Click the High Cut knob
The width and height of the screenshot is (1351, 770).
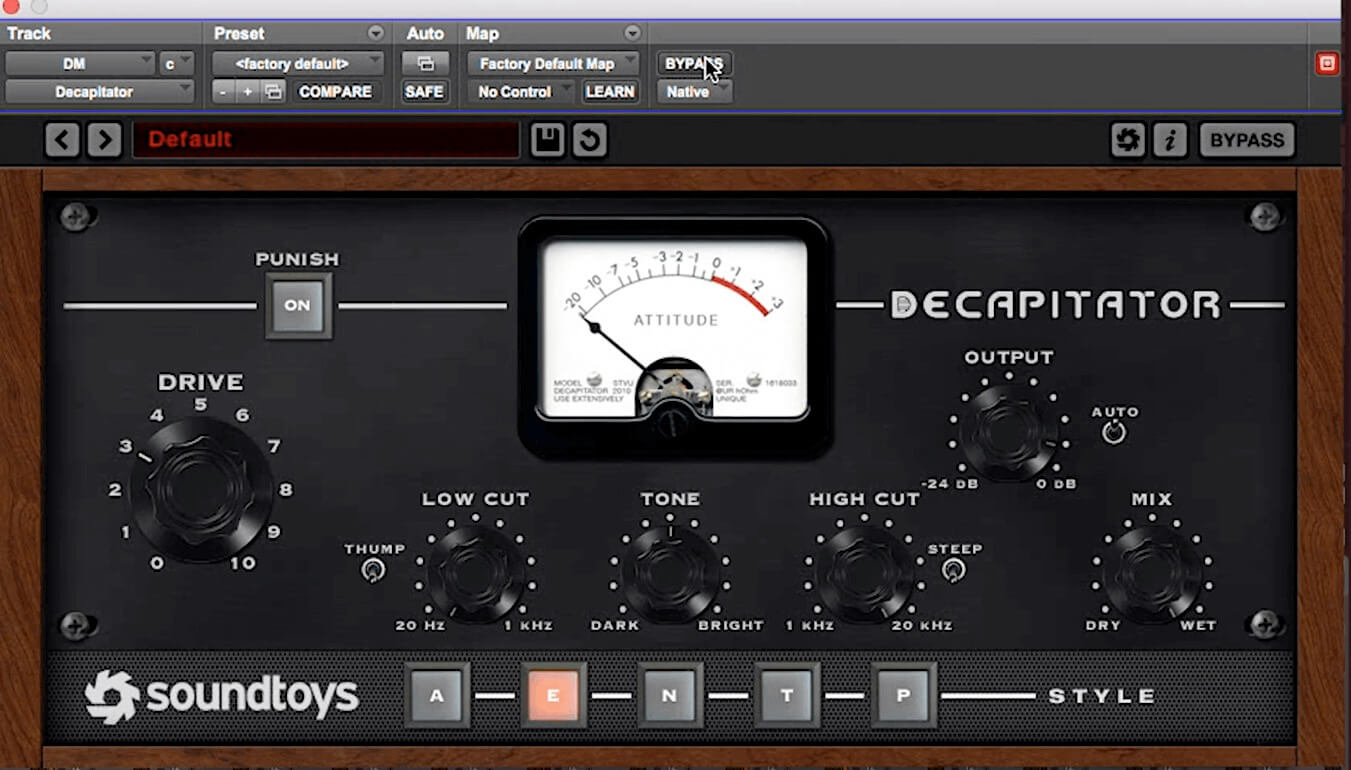coord(865,574)
